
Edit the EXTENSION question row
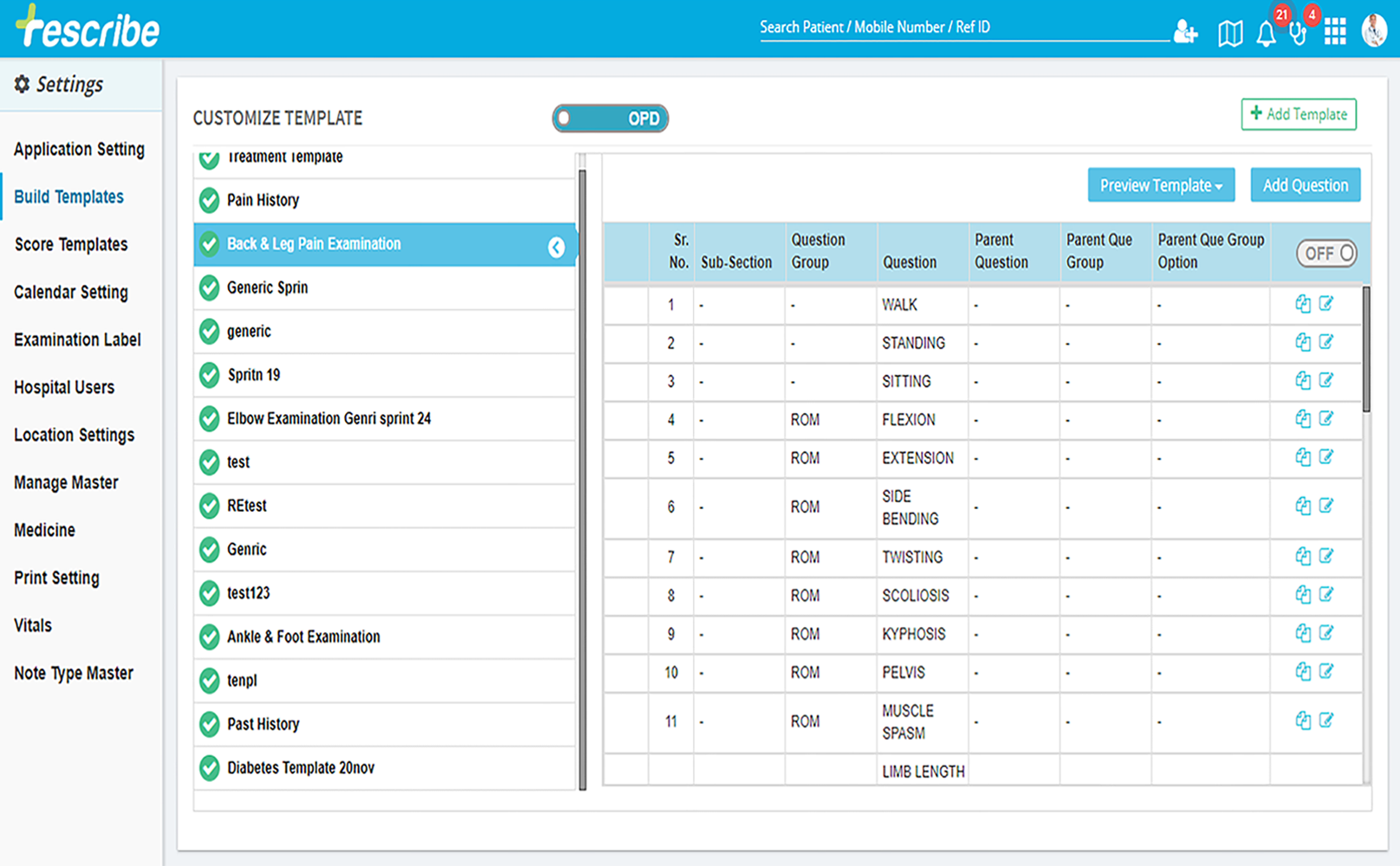coord(1326,456)
